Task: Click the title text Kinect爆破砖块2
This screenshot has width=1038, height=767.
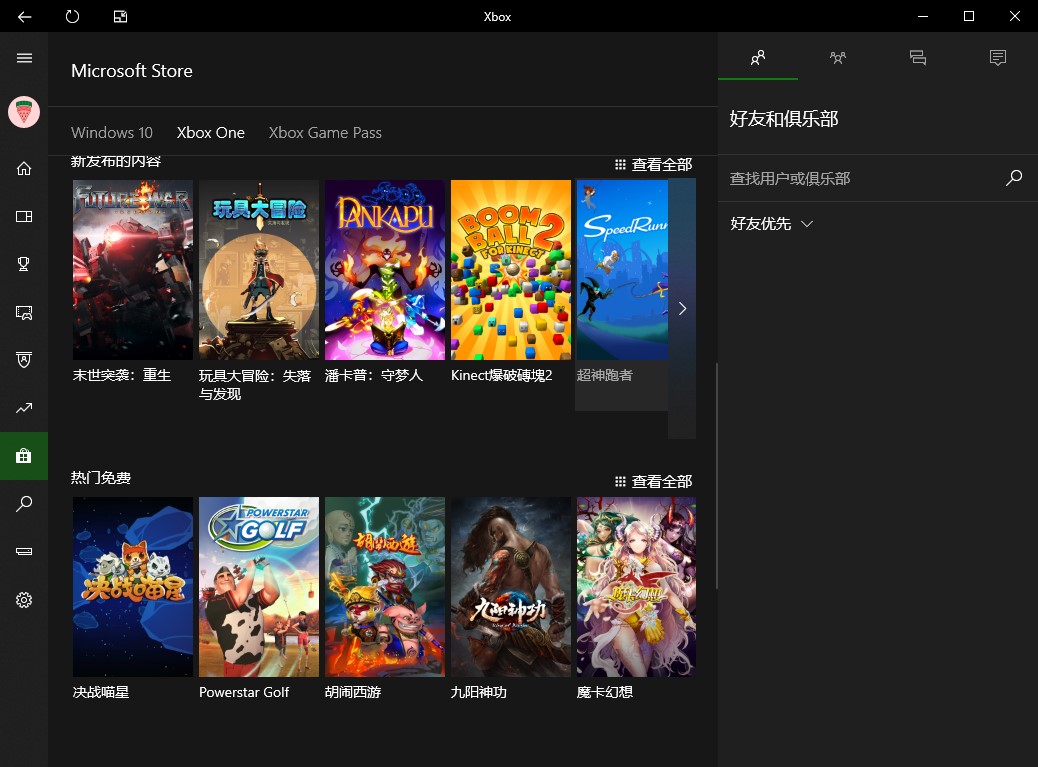Action: point(501,375)
